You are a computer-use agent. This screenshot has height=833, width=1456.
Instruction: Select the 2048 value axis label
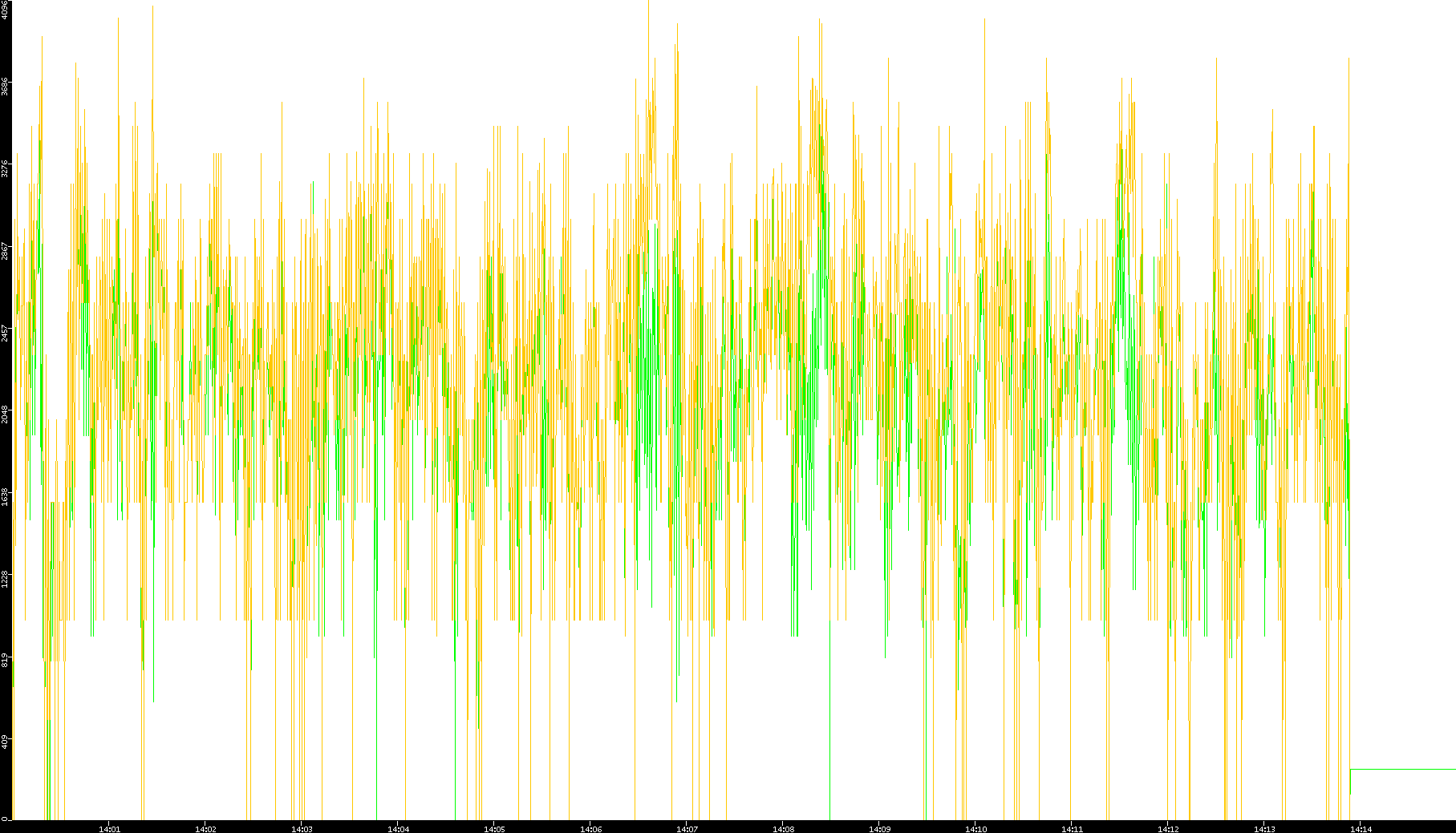click(x=5, y=415)
